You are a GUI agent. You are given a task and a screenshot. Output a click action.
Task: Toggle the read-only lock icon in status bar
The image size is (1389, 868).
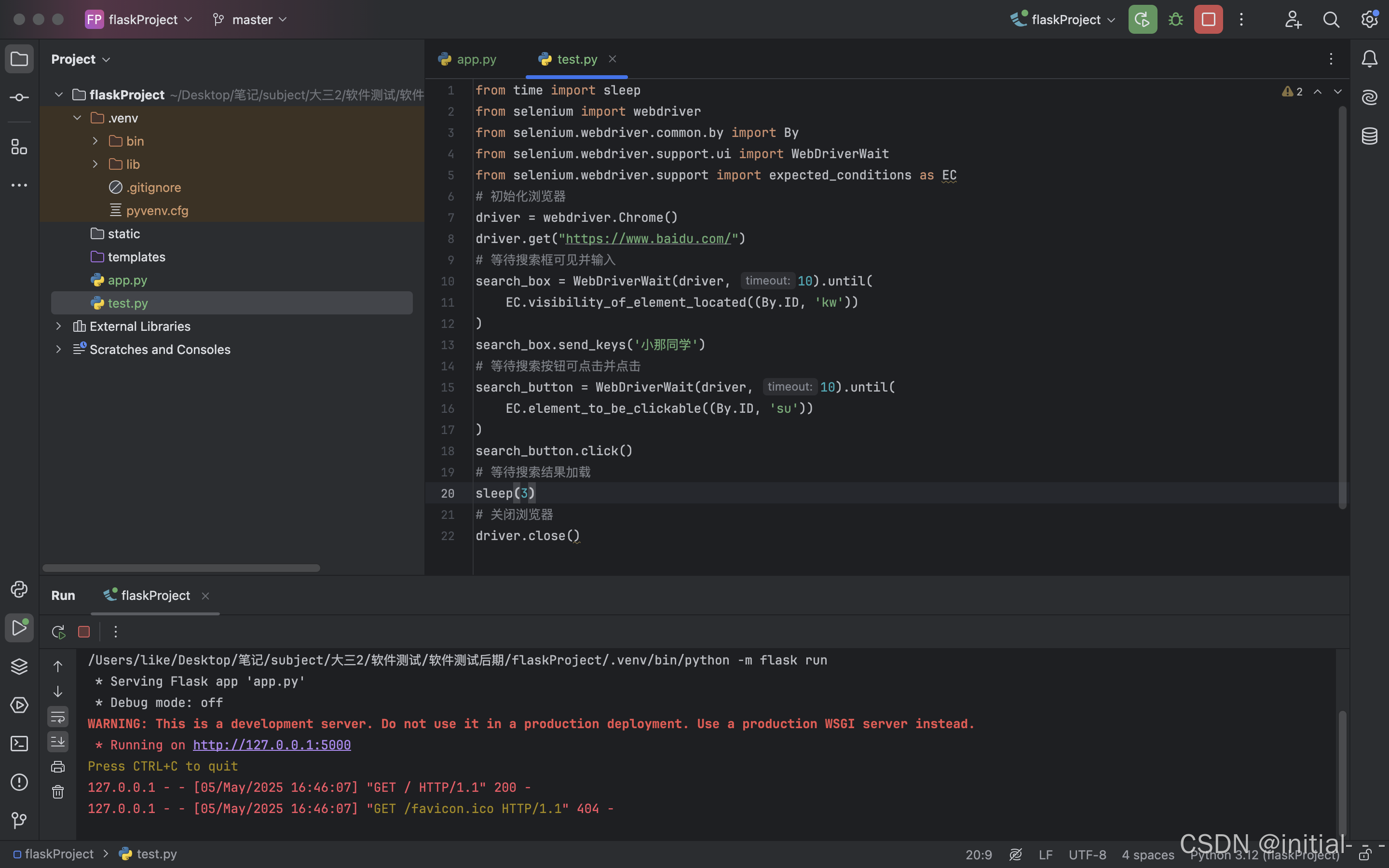tap(1365, 854)
